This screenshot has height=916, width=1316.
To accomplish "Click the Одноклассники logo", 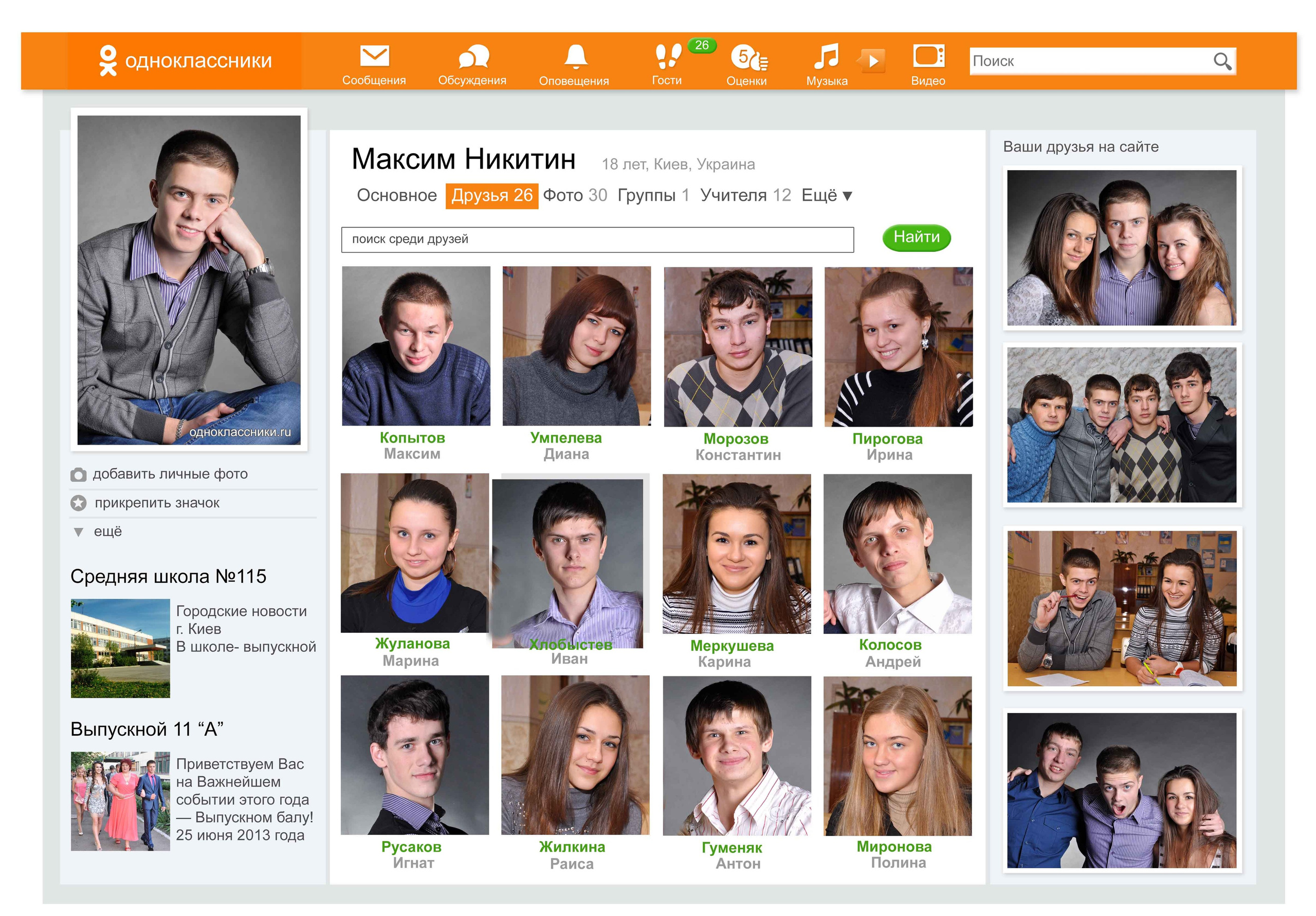I will 185,60.
